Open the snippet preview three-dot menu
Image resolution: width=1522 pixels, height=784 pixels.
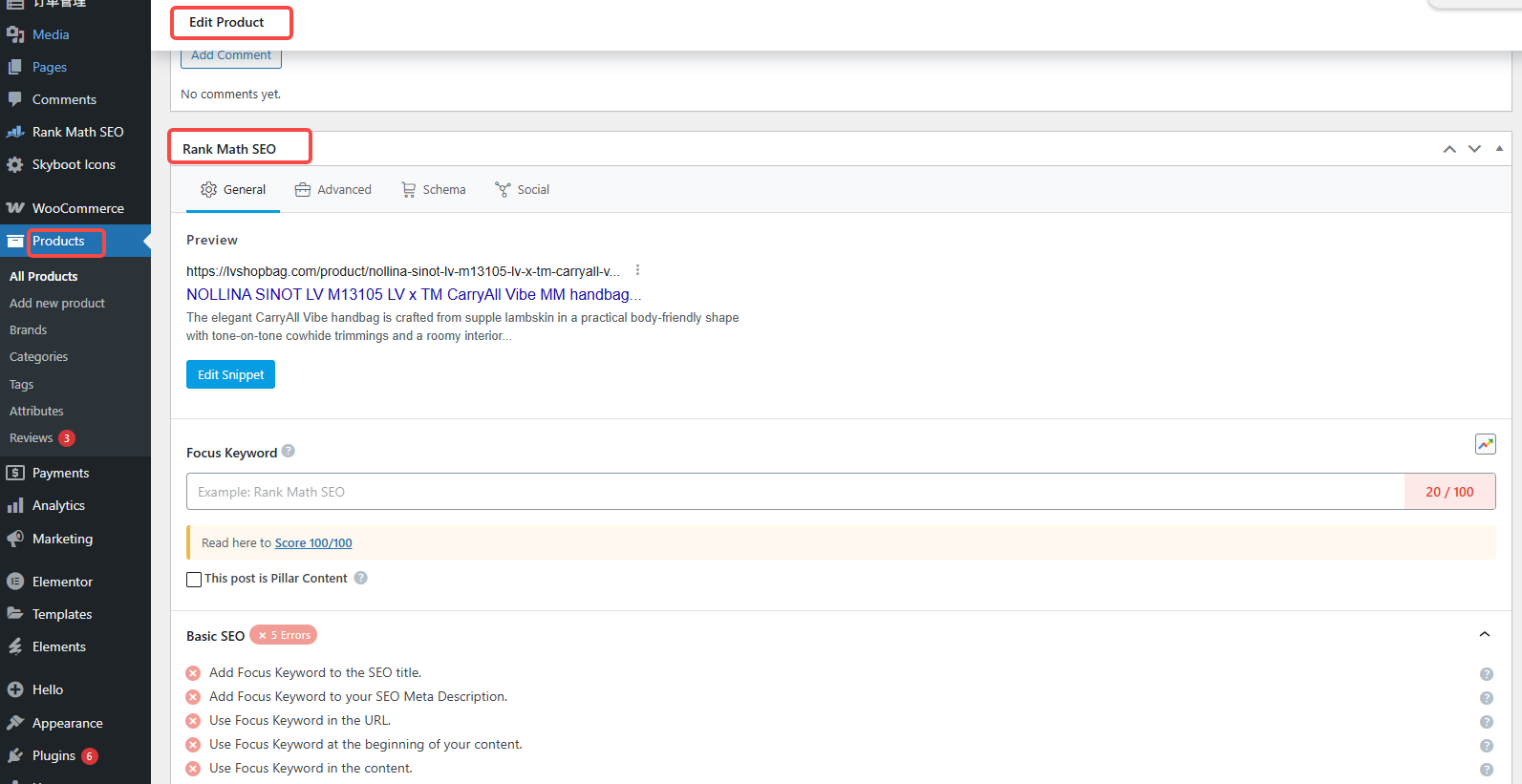click(x=637, y=270)
